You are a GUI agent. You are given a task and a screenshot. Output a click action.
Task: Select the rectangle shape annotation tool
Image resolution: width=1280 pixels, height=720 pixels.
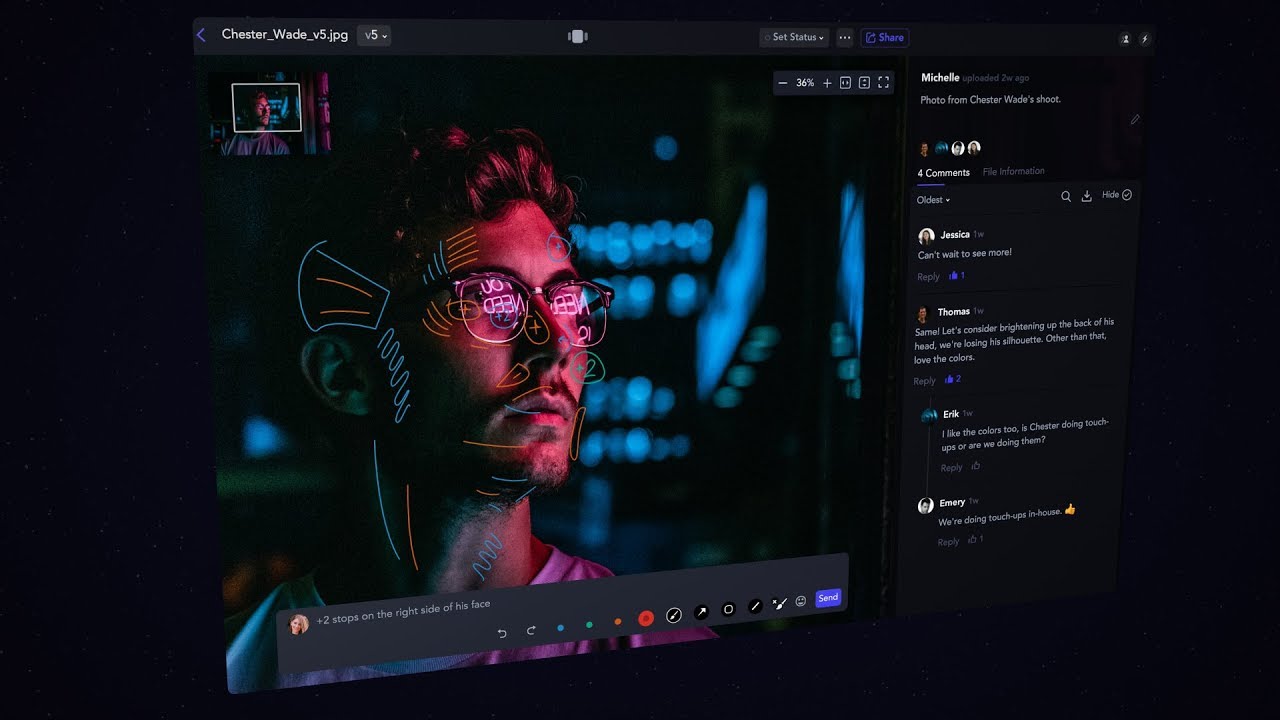[728, 609]
